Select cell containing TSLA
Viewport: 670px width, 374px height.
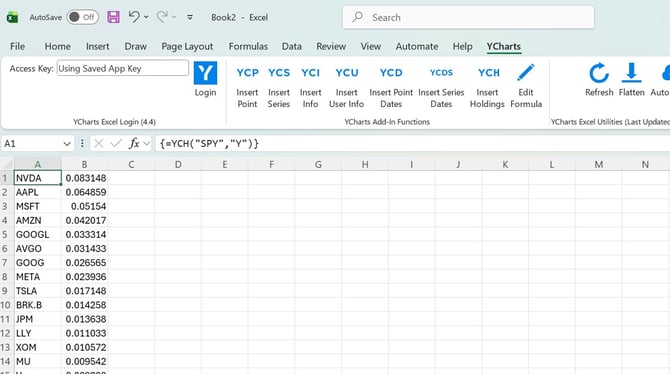38,291
